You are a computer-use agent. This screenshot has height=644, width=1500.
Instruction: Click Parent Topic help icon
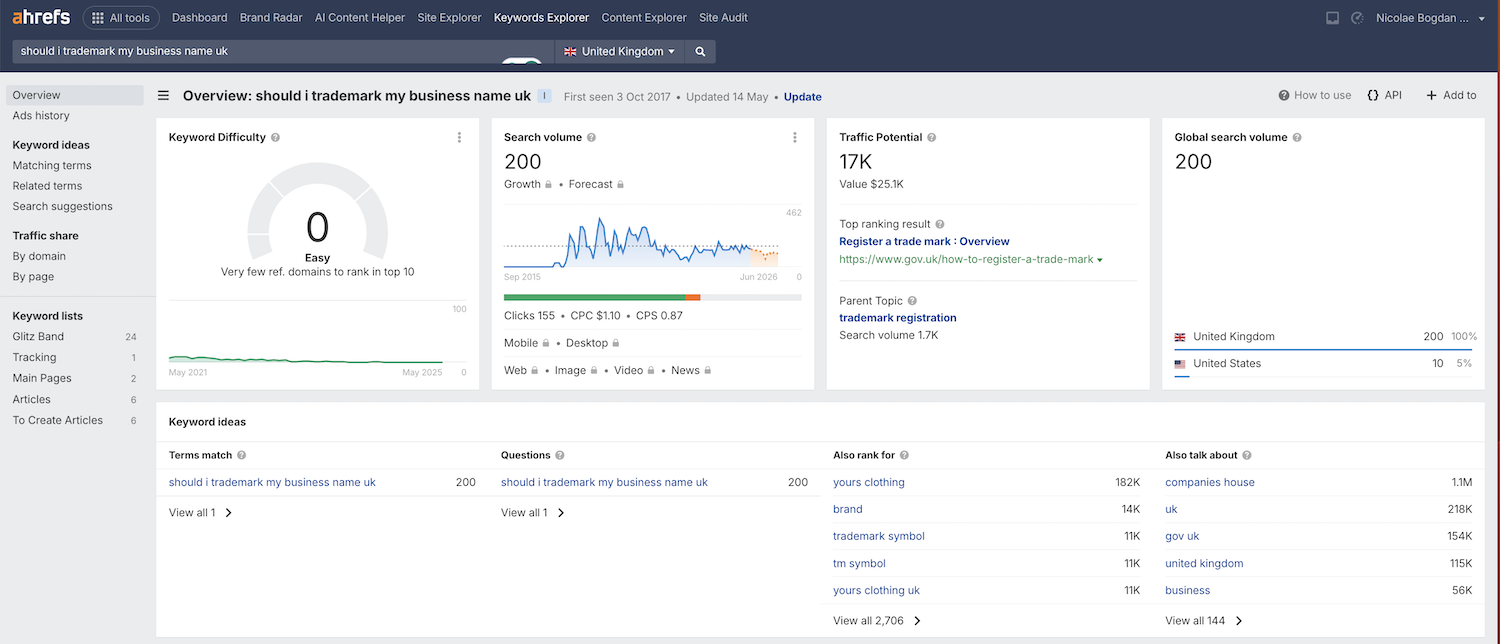coord(912,301)
